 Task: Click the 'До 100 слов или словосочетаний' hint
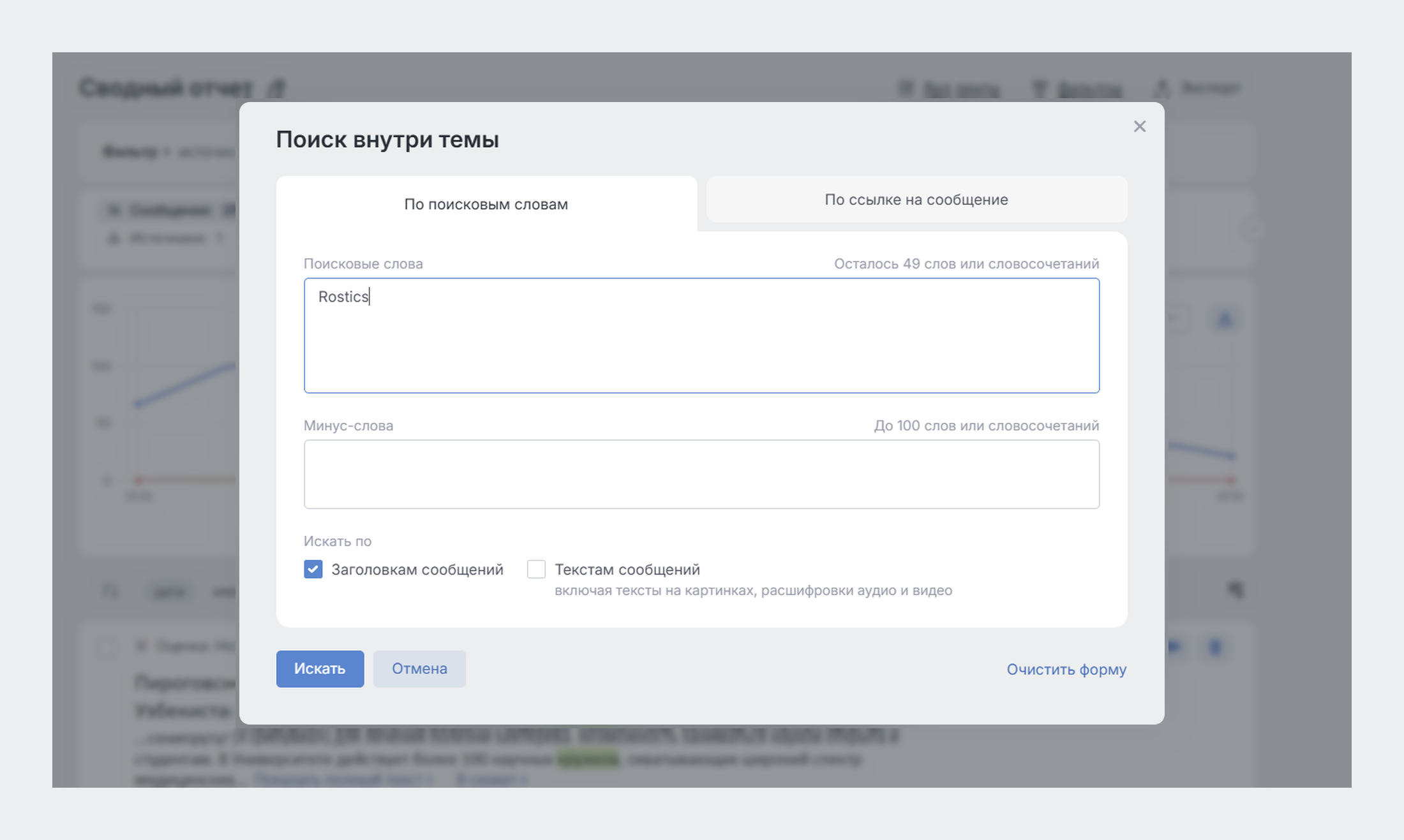(987, 425)
